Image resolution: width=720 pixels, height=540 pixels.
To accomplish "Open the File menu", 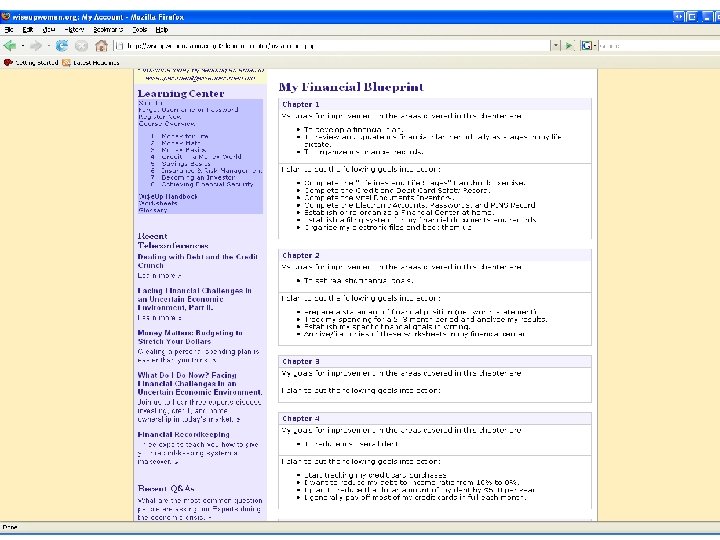I will [9, 29].
